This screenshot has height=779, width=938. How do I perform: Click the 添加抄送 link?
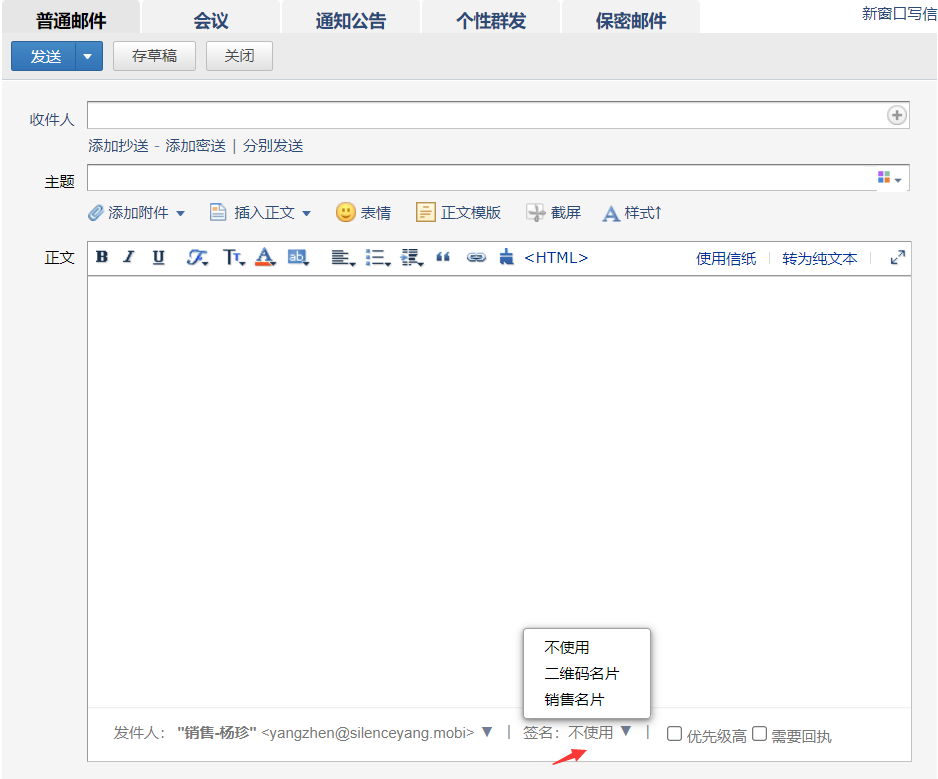[118, 146]
